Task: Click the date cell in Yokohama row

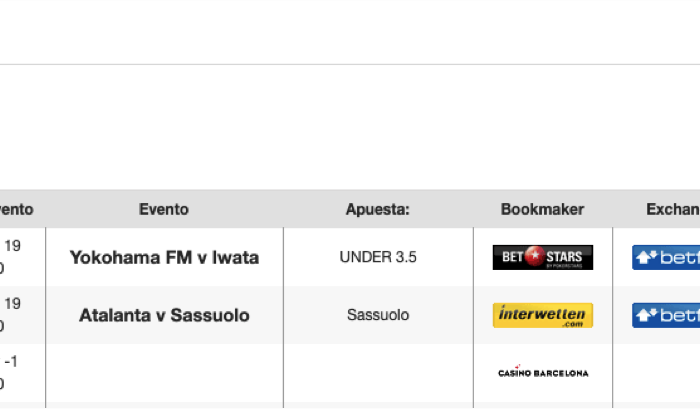Action: pyautogui.click(x=22, y=257)
